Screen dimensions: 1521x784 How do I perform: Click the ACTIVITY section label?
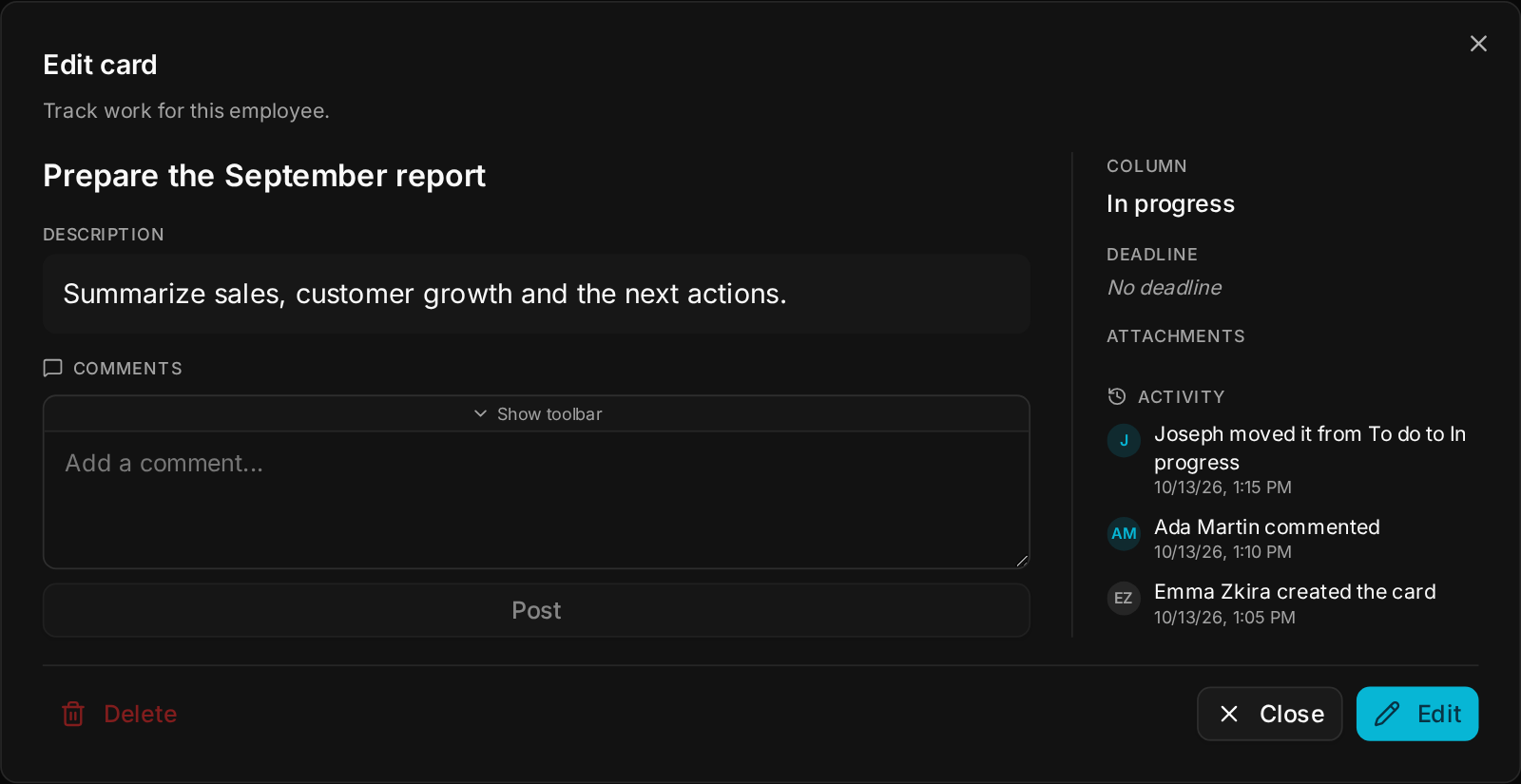[1181, 397]
